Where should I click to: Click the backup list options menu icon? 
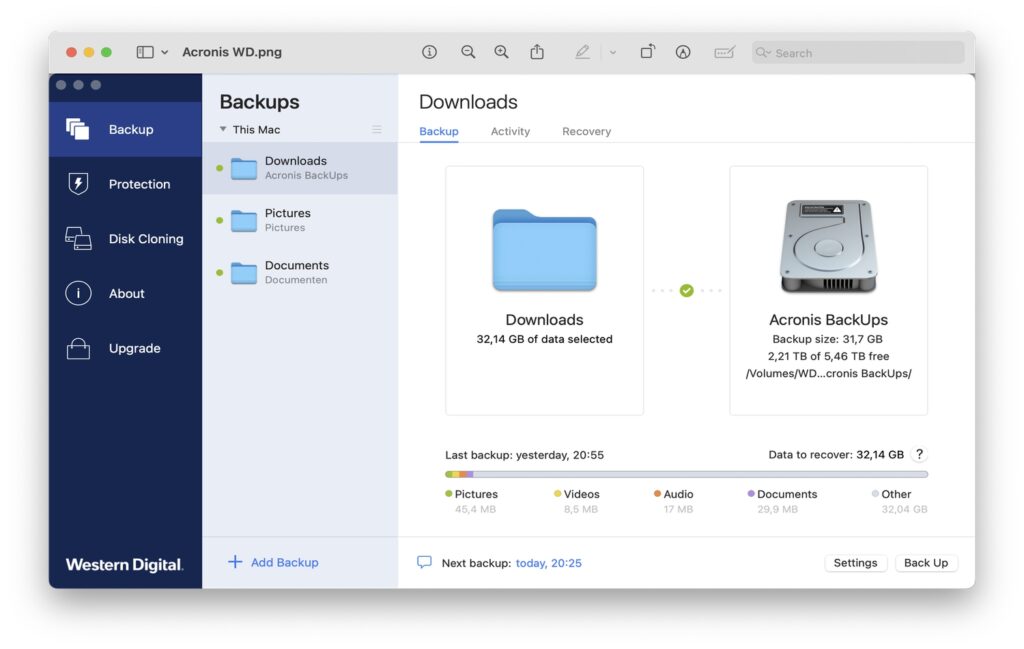(x=377, y=129)
